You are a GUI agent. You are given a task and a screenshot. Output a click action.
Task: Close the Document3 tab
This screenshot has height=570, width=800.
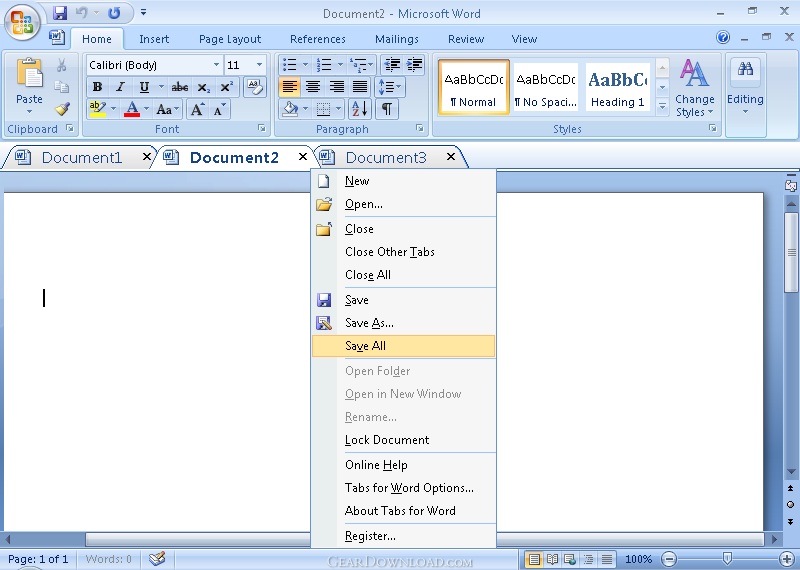[451, 157]
